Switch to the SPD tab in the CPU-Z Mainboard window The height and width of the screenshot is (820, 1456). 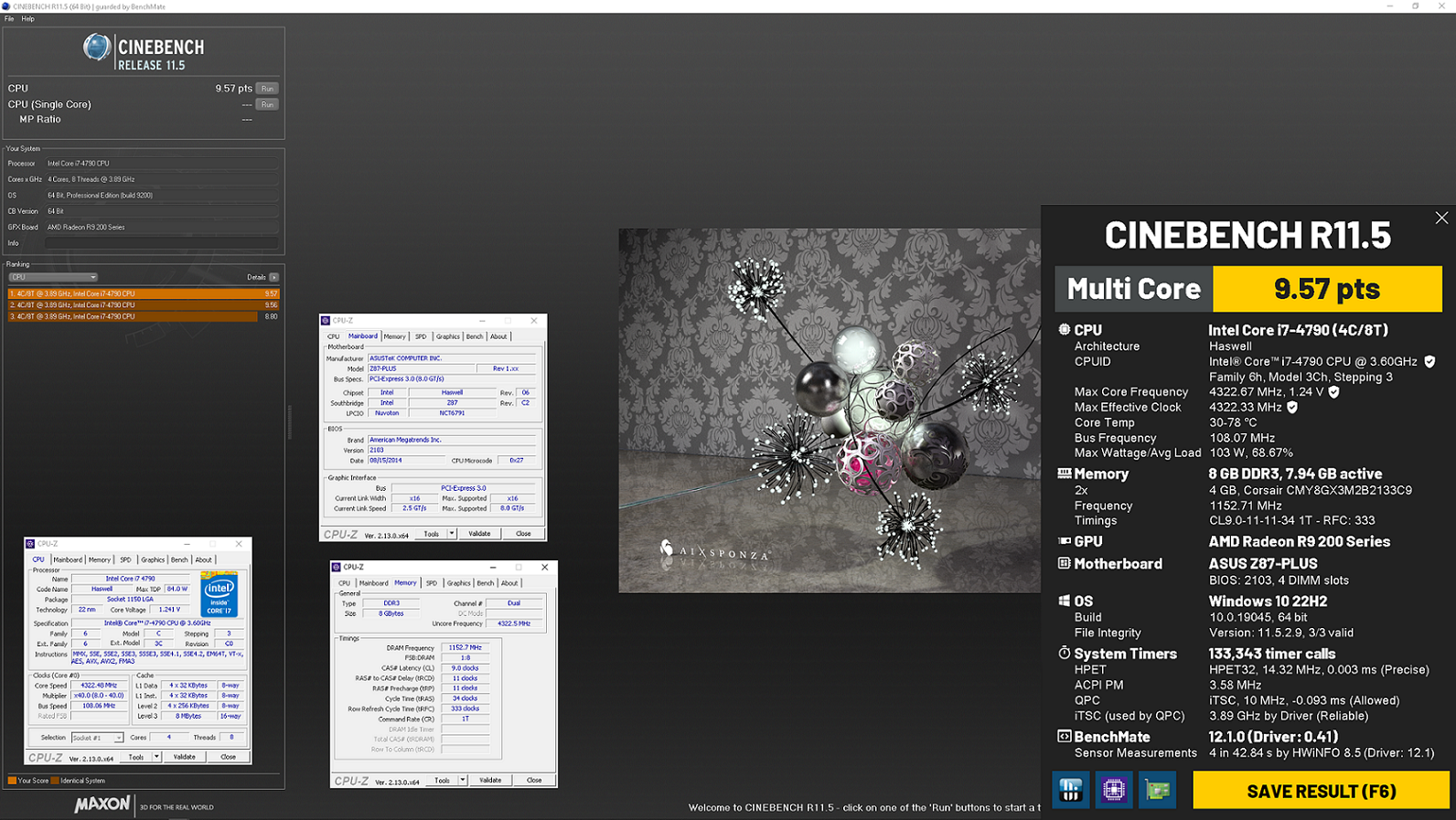pos(421,336)
